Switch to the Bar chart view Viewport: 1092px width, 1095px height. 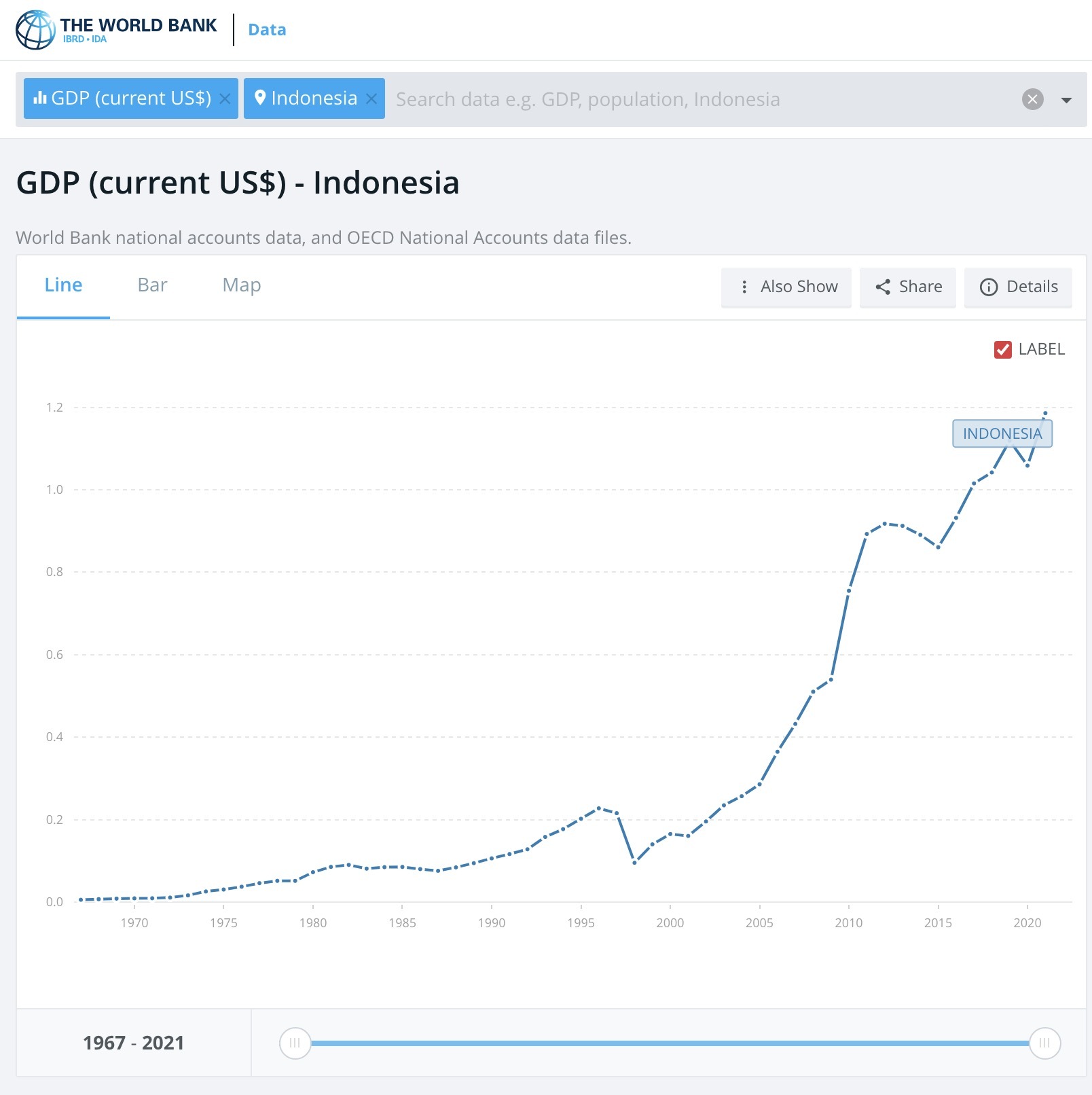[x=152, y=285]
